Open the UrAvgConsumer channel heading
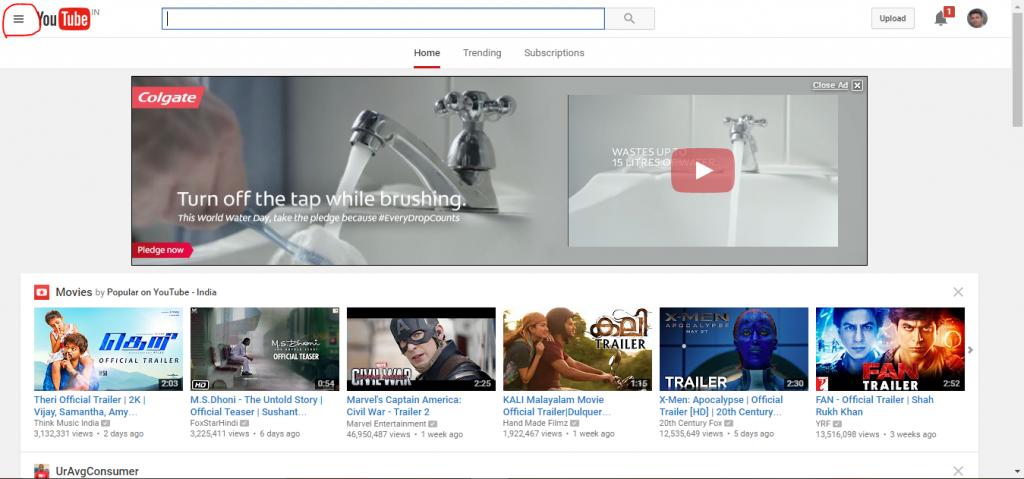The image size is (1024, 479). click(97, 471)
